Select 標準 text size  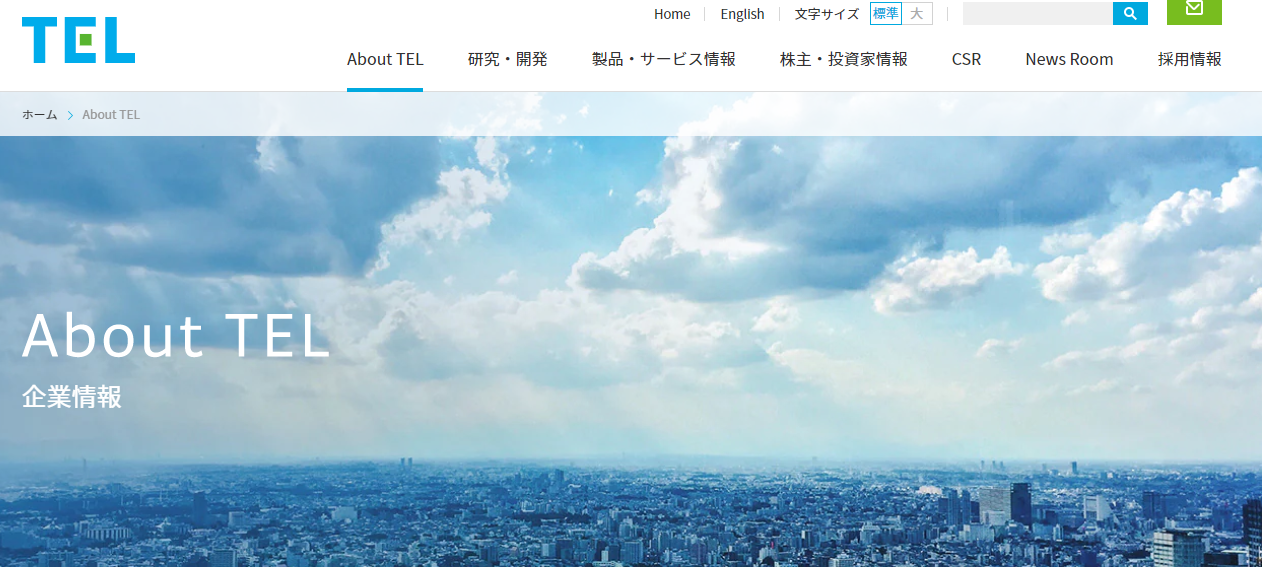coord(886,14)
